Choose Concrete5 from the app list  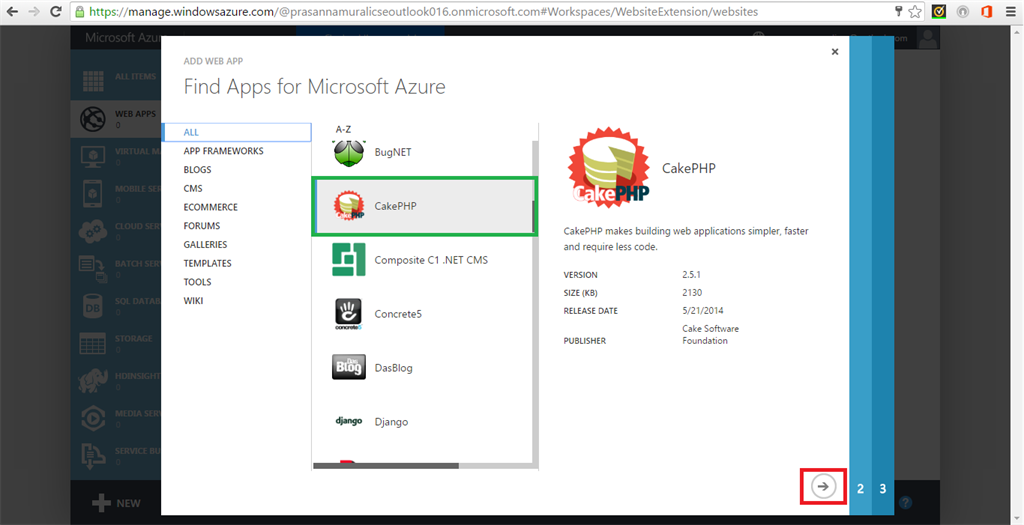(x=398, y=314)
